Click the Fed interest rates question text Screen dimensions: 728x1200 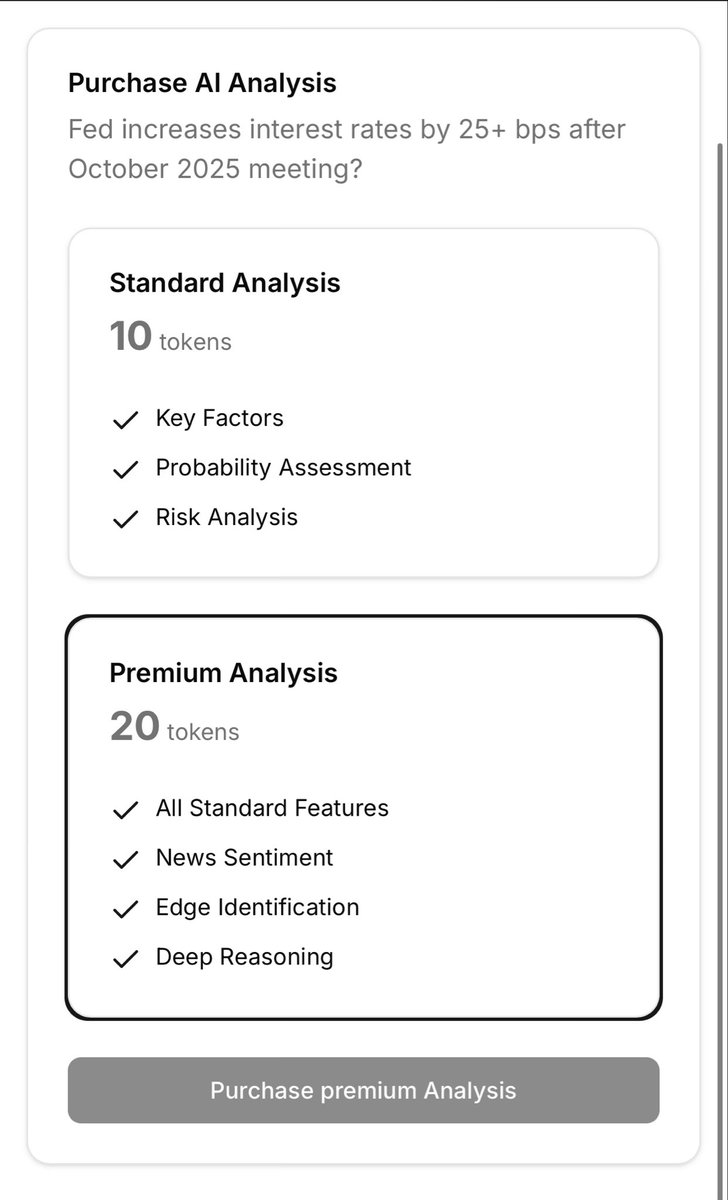tap(346, 148)
